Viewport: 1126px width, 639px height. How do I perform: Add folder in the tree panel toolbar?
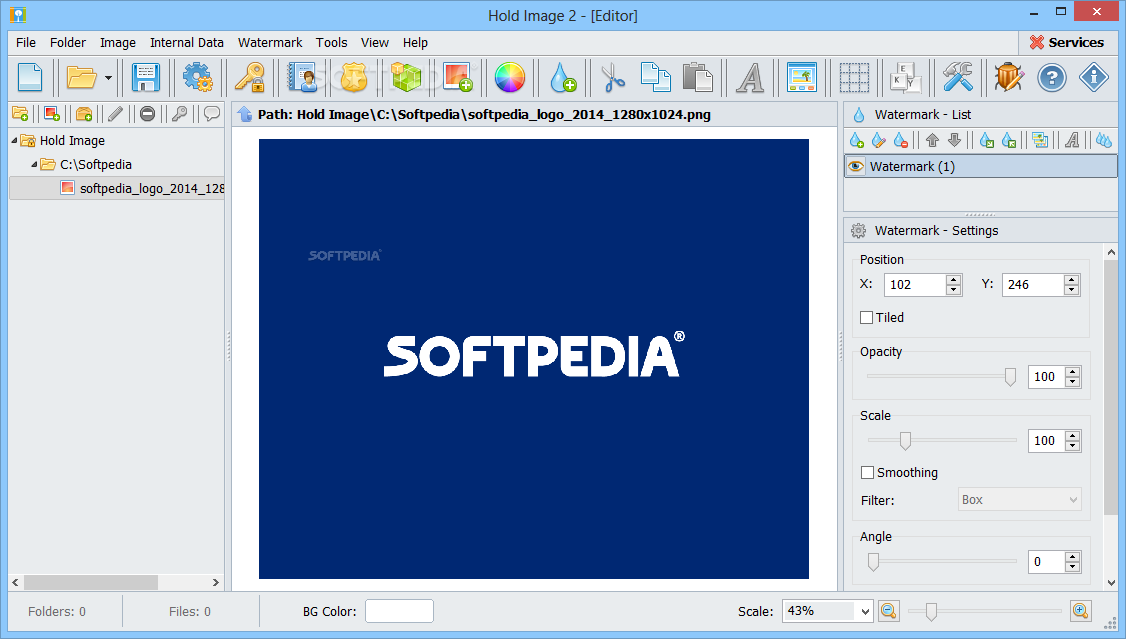tap(20, 113)
